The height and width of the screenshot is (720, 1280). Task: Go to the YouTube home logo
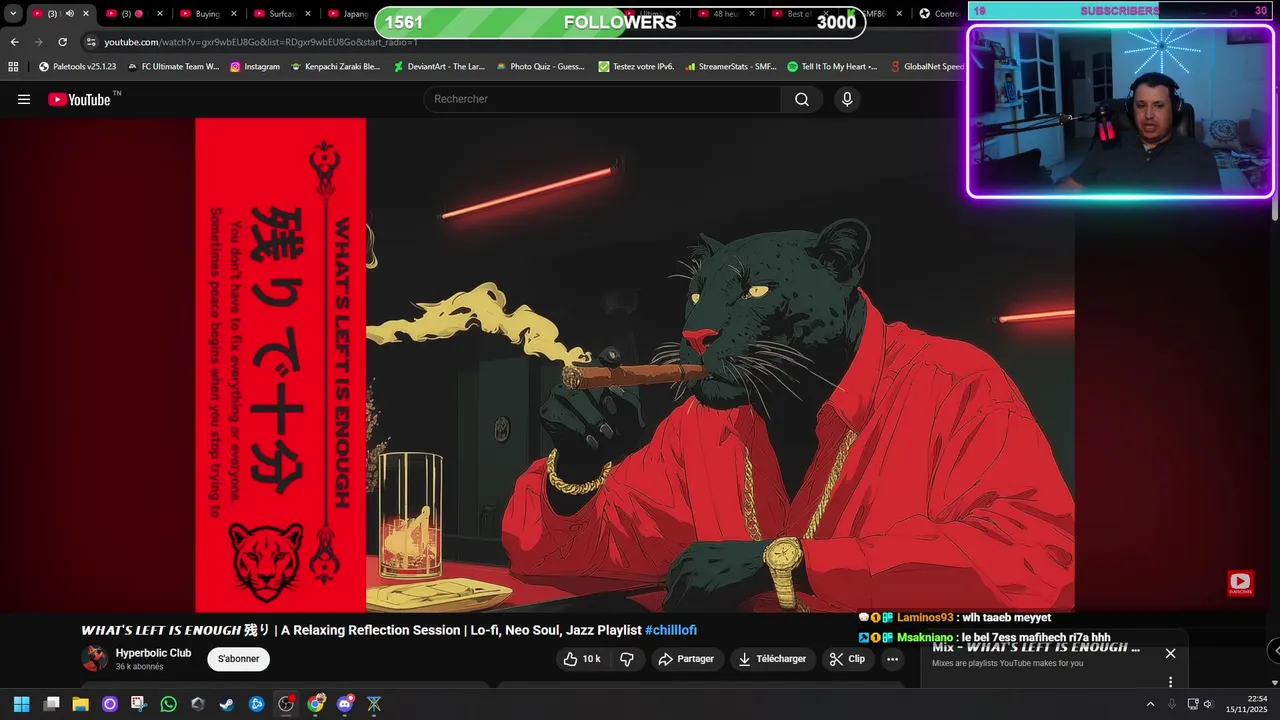click(79, 99)
